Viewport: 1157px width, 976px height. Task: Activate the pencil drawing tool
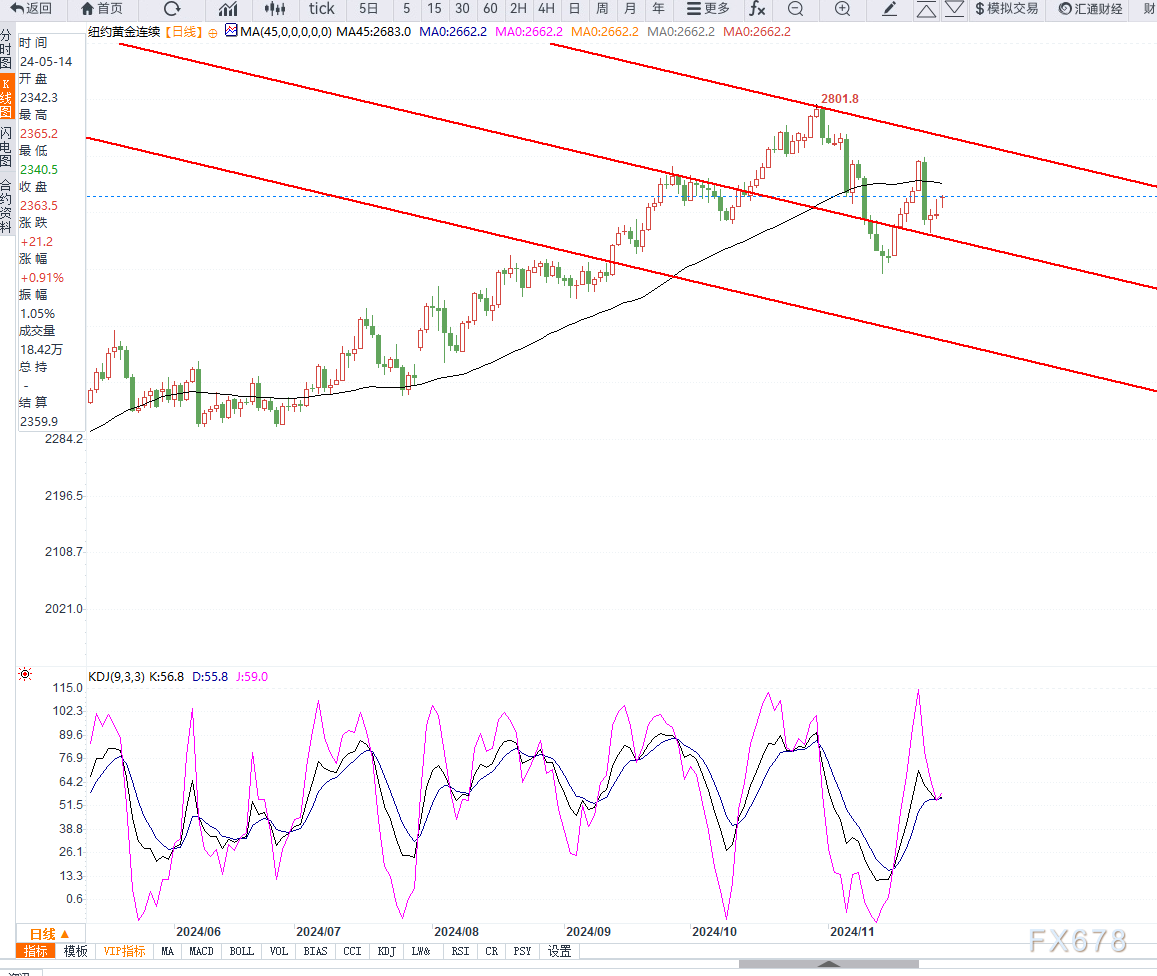pos(889,9)
